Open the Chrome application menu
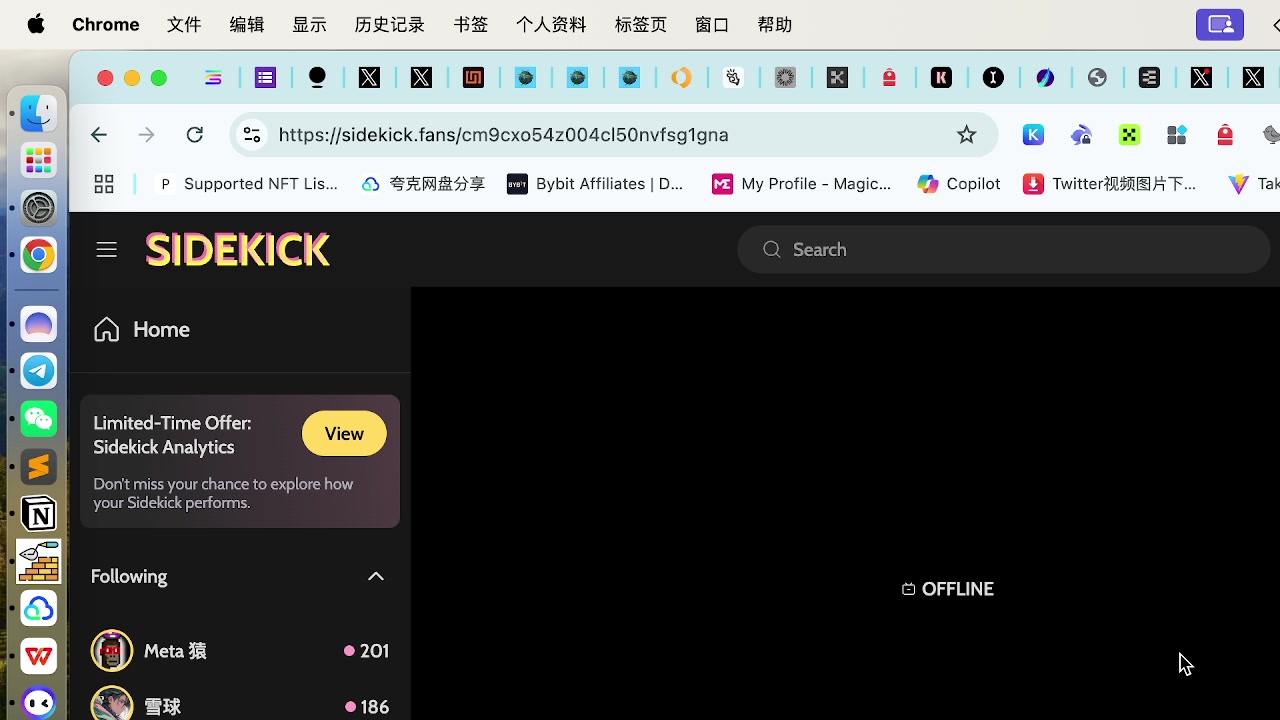 pos(106,24)
